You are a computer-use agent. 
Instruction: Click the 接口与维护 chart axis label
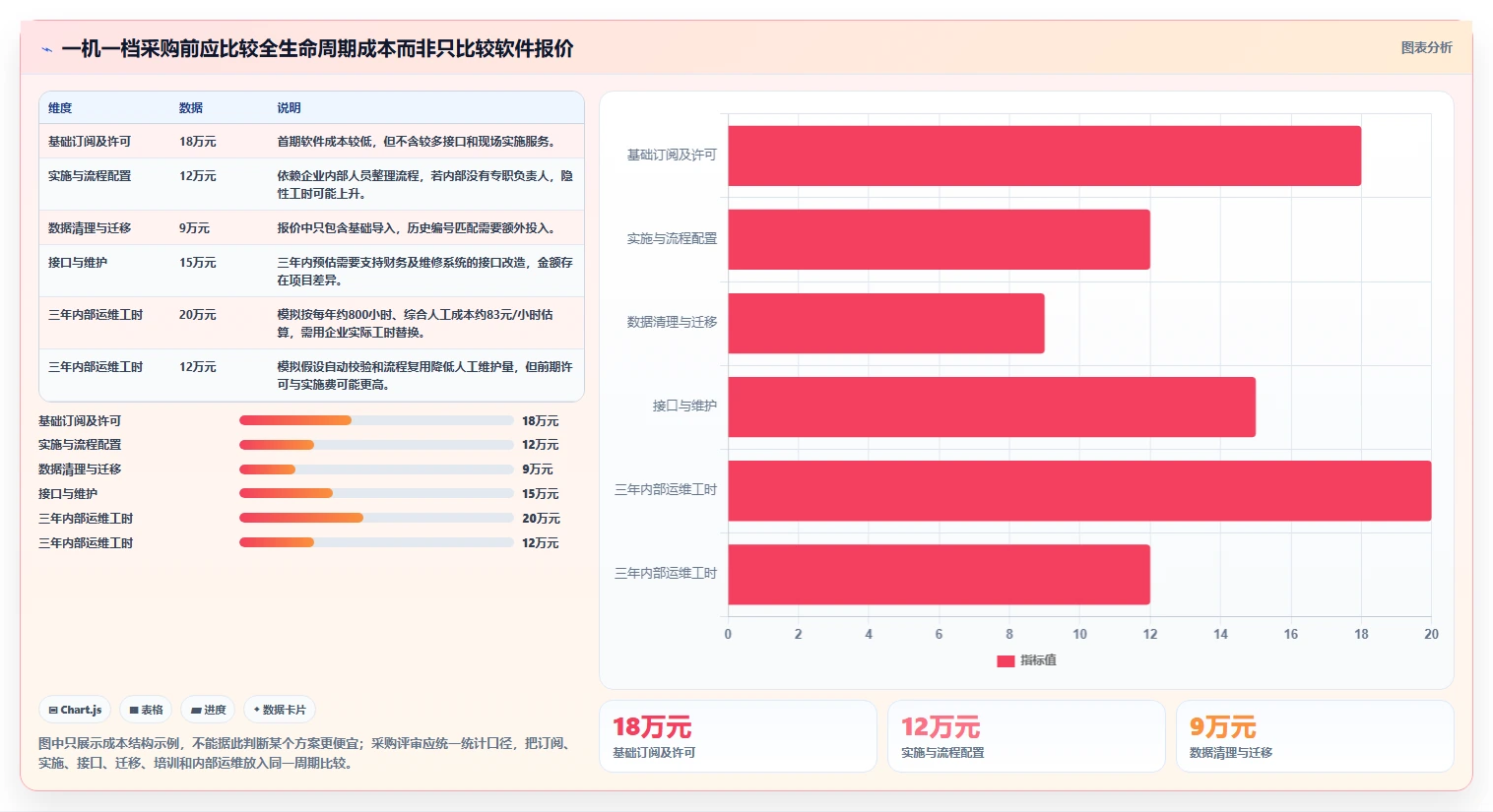(684, 406)
